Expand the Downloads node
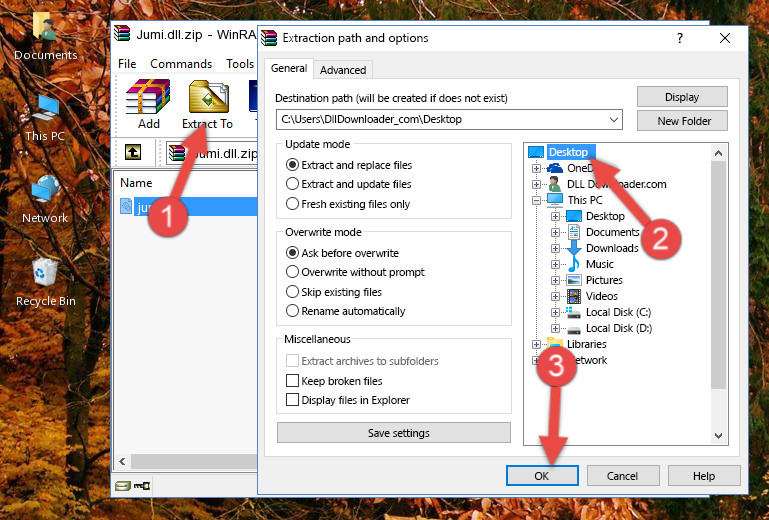Screen dimensions: 769x520 (555, 248)
